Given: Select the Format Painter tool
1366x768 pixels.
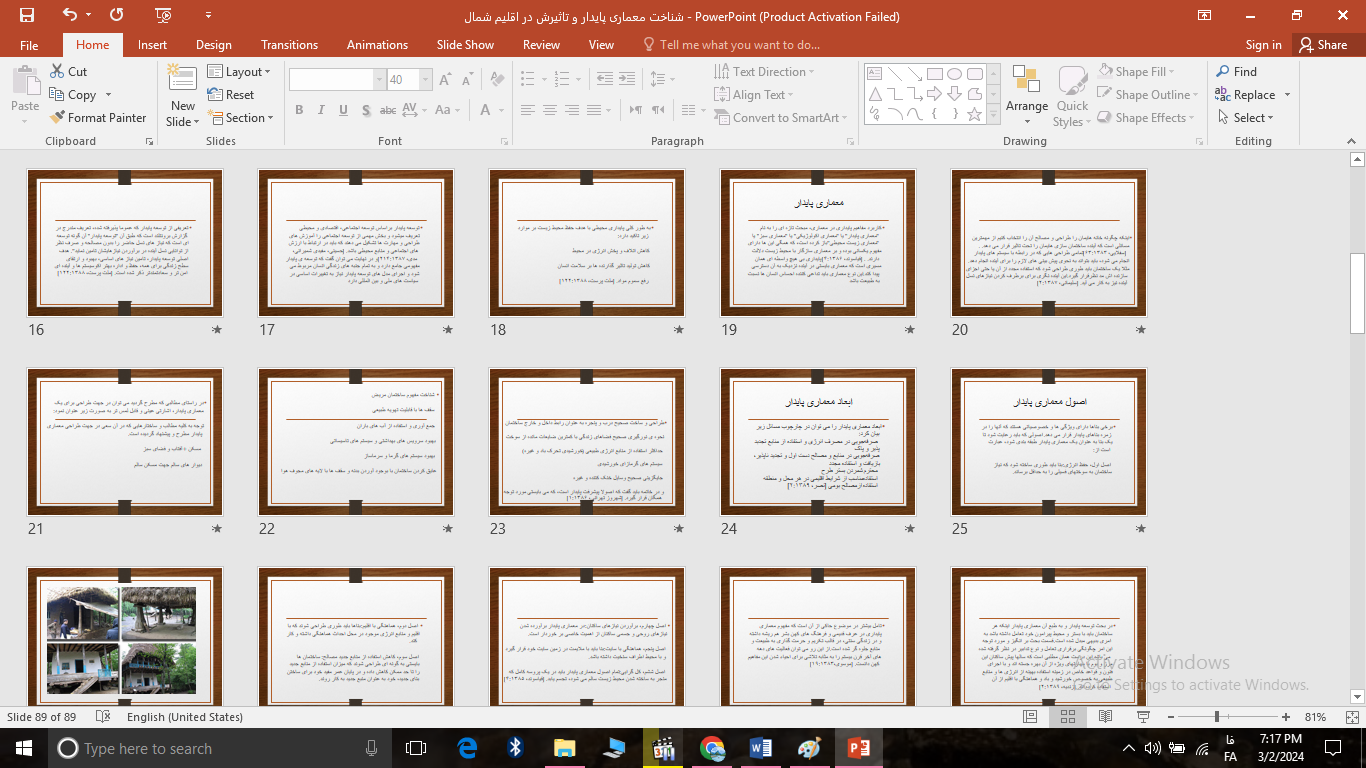Looking at the screenshot, I should [98, 117].
